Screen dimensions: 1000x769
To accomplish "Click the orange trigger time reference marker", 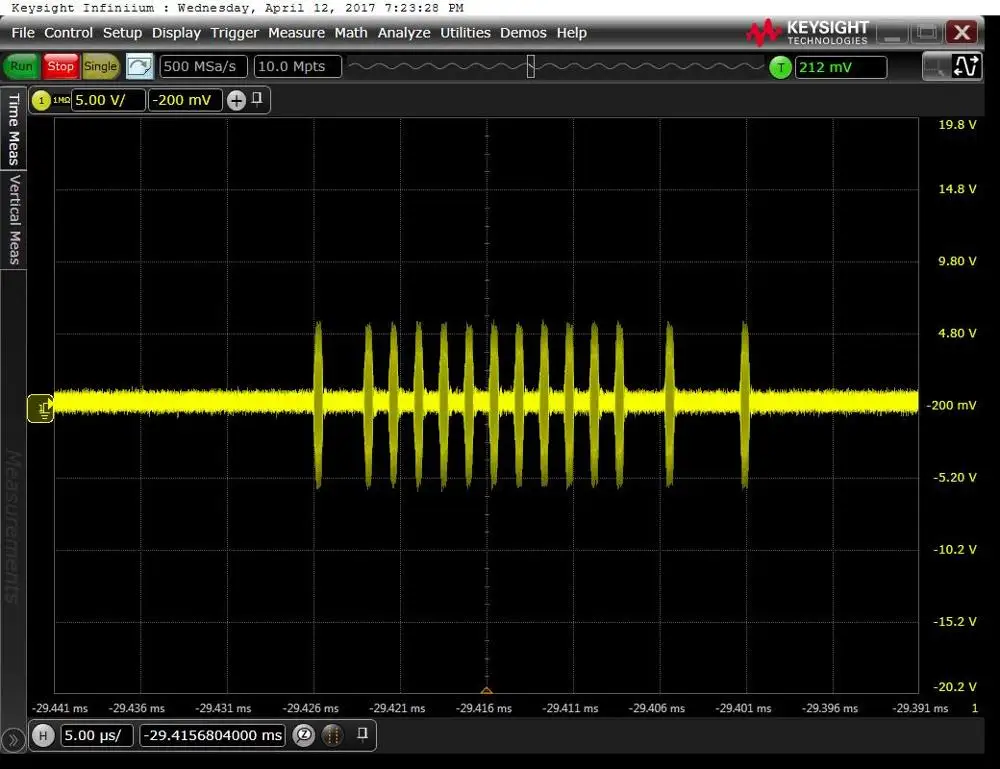I will [x=486, y=690].
